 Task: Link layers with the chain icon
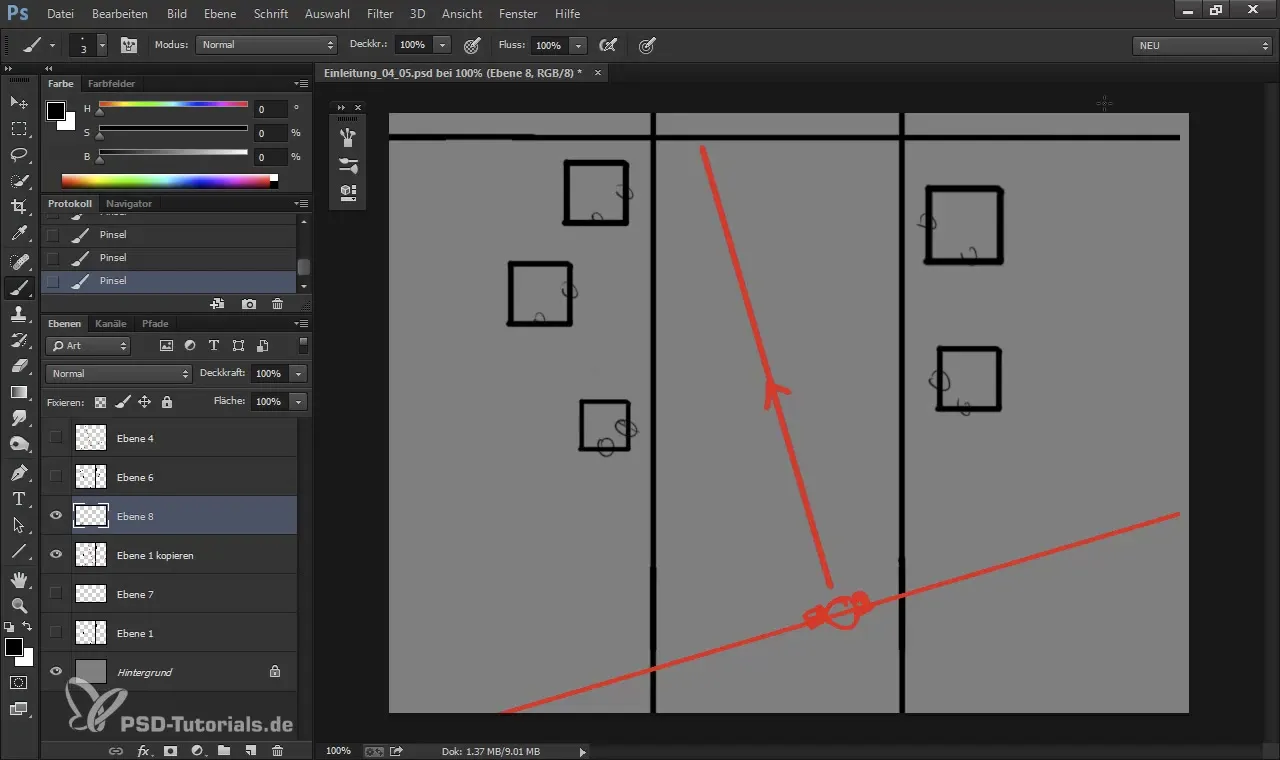(x=116, y=750)
